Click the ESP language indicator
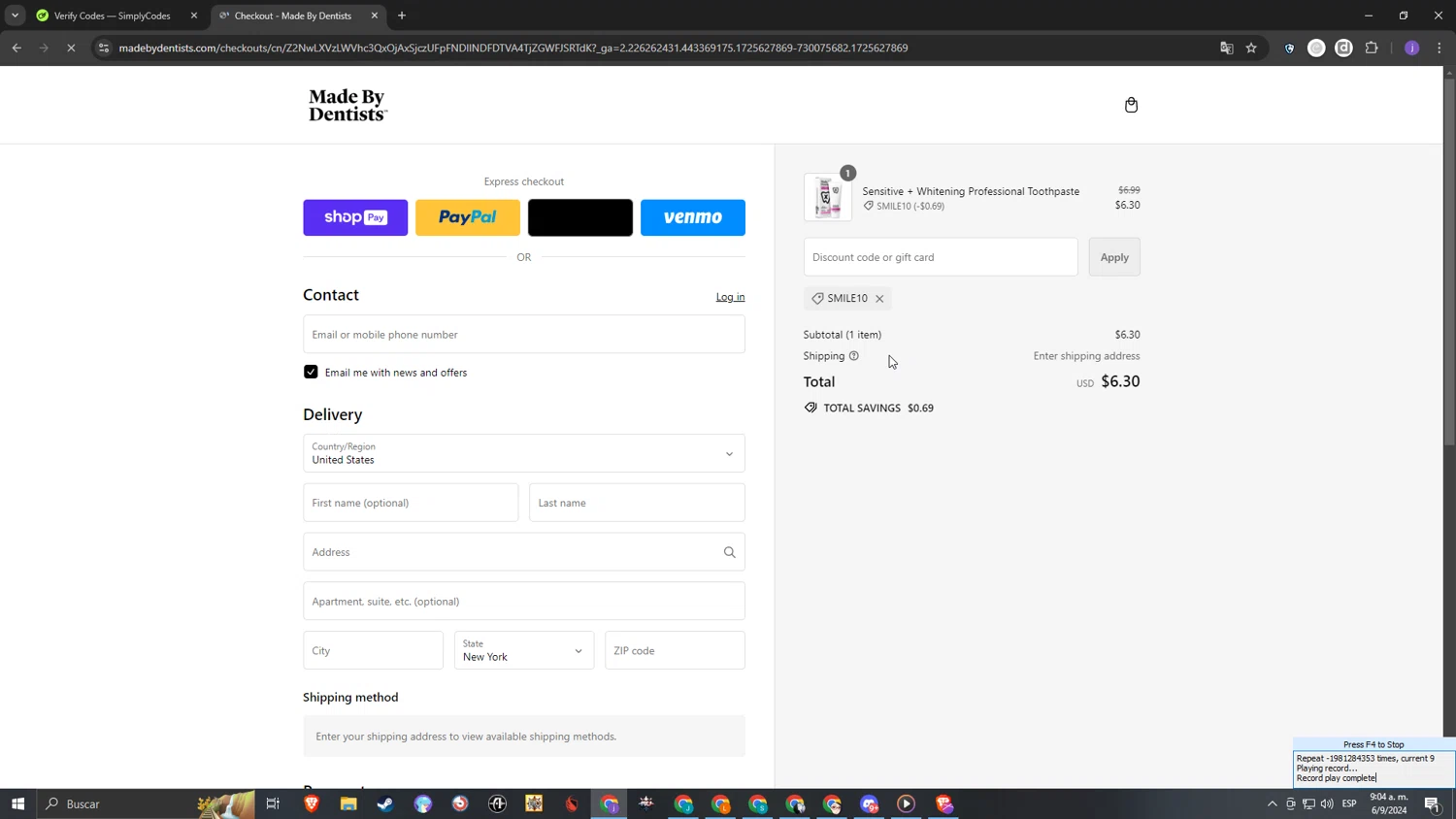 tap(1349, 803)
